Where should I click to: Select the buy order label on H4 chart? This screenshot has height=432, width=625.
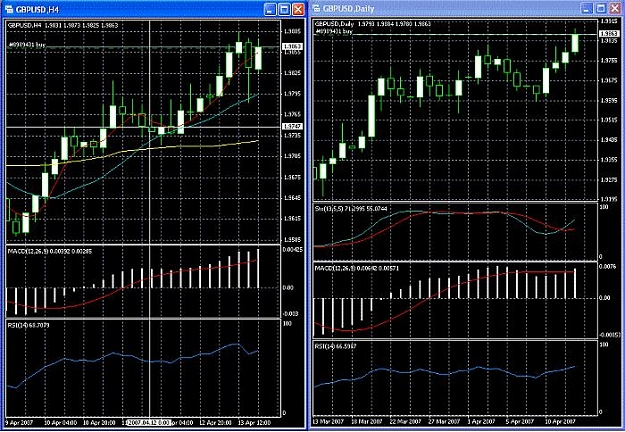pos(27,45)
